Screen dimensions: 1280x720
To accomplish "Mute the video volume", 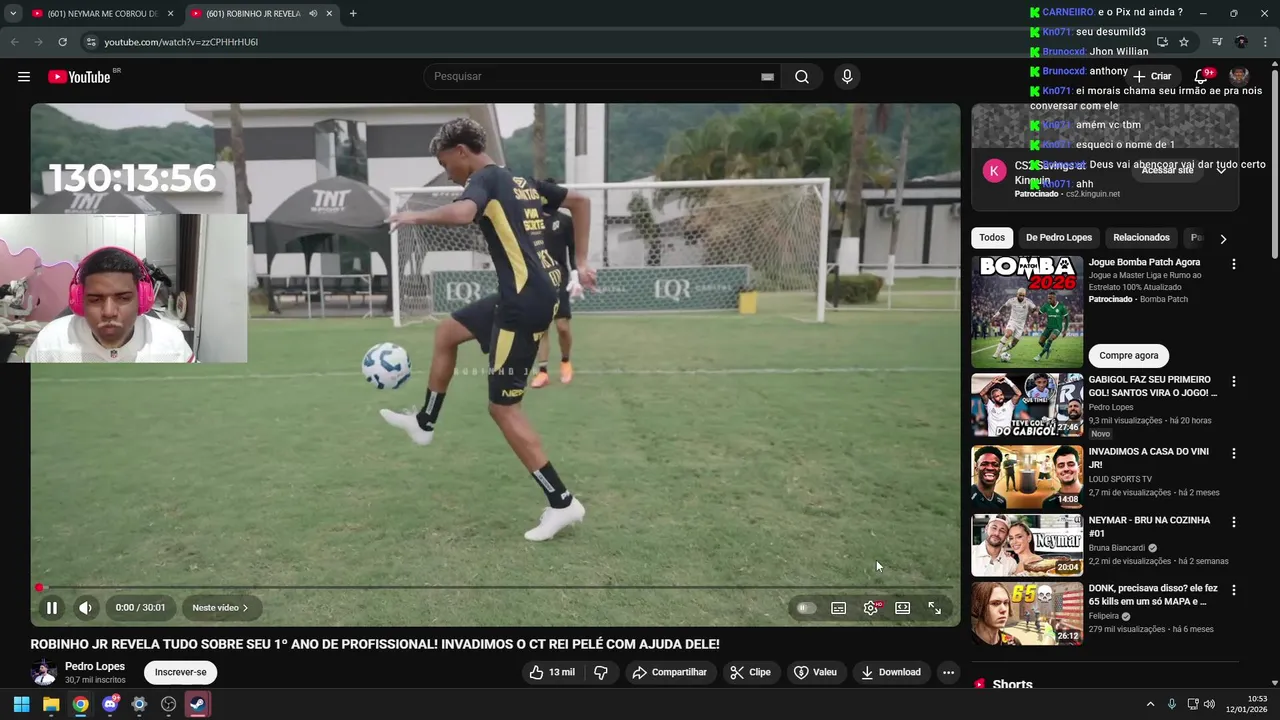I will pyautogui.click(x=86, y=607).
